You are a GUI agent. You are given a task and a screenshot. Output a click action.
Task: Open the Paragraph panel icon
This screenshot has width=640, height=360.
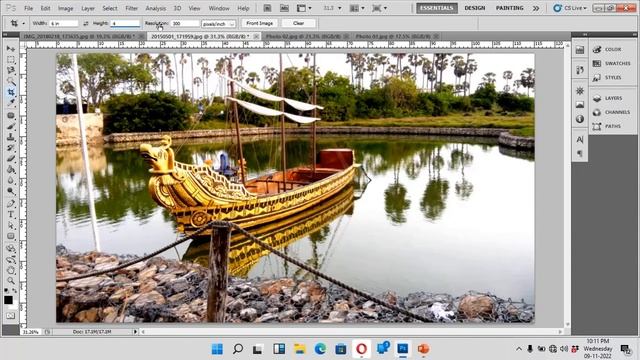(580, 153)
